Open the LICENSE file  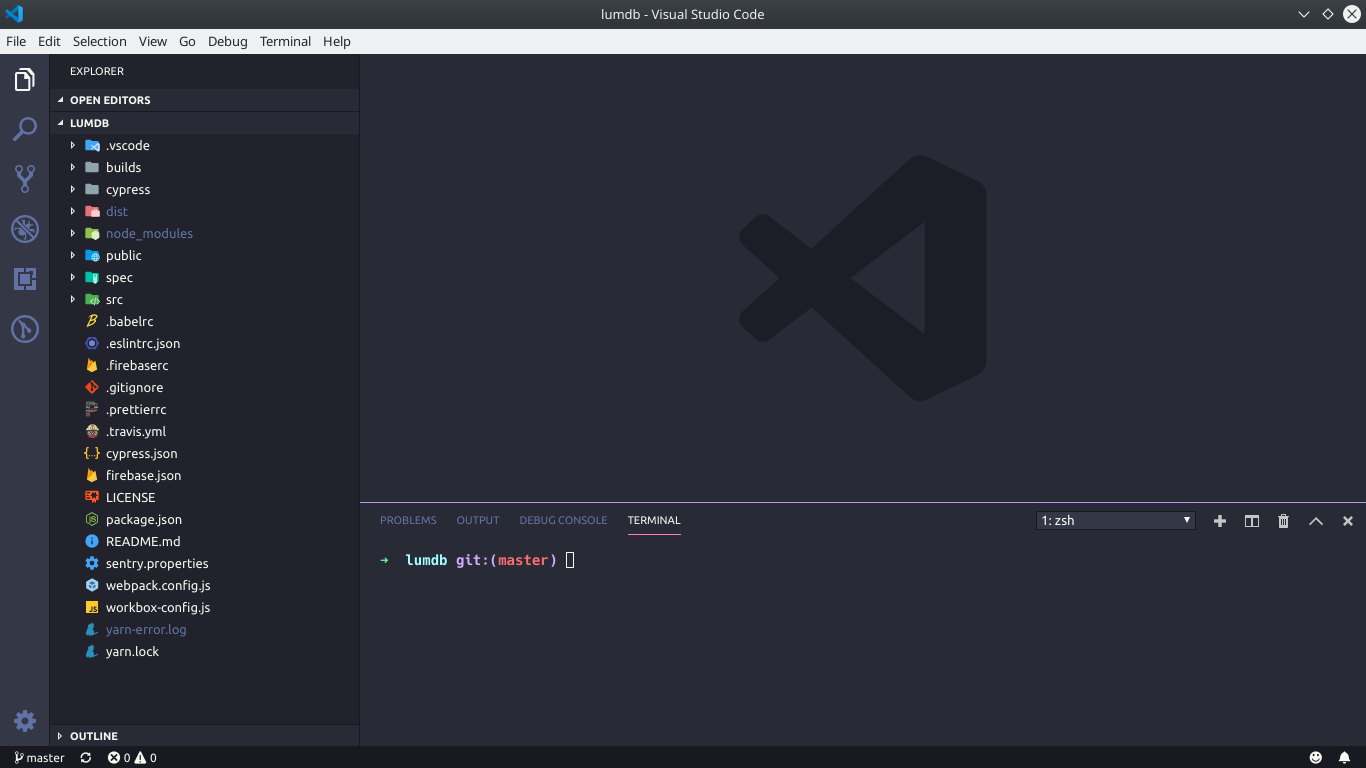(x=204, y=498)
